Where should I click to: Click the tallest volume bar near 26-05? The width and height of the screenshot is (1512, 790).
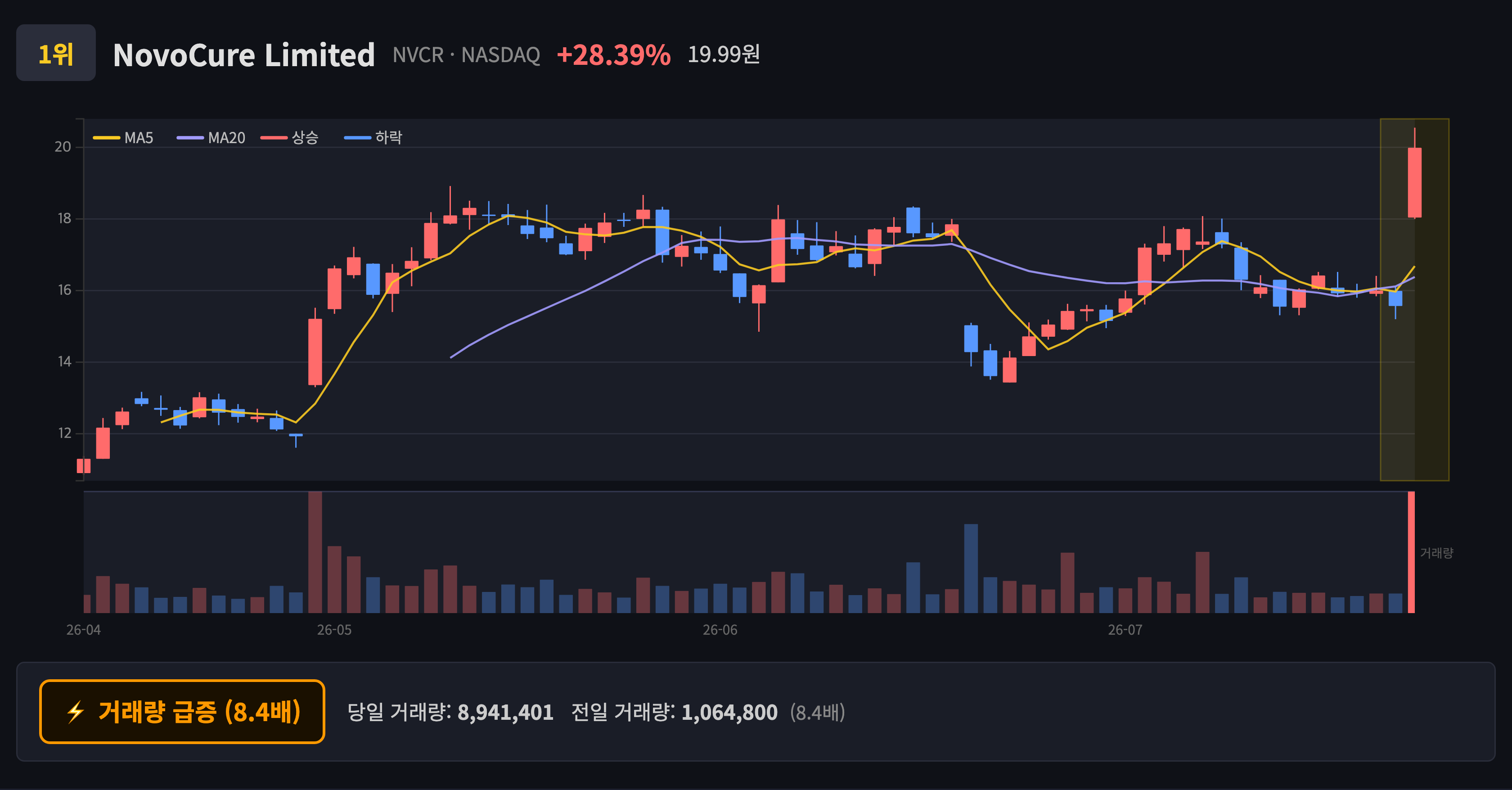pyautogui.click(x=315, y=552)
